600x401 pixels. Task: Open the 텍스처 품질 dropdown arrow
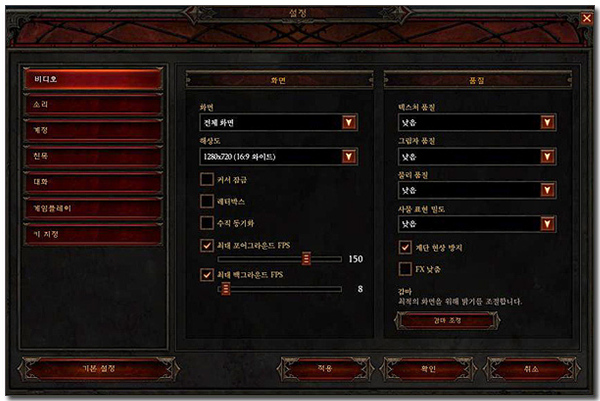tap(548, 122)
